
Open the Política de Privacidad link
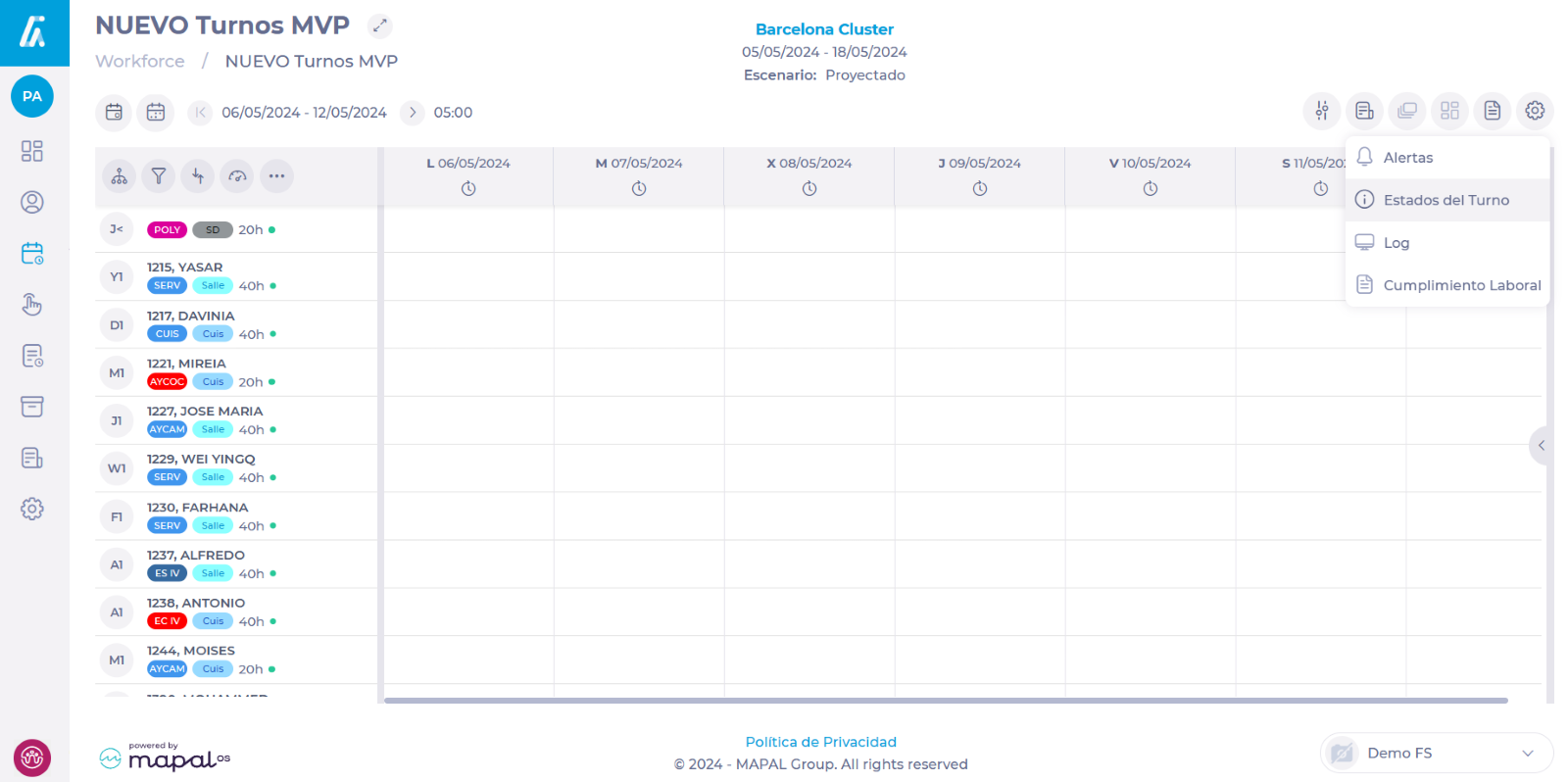[820, 742]
